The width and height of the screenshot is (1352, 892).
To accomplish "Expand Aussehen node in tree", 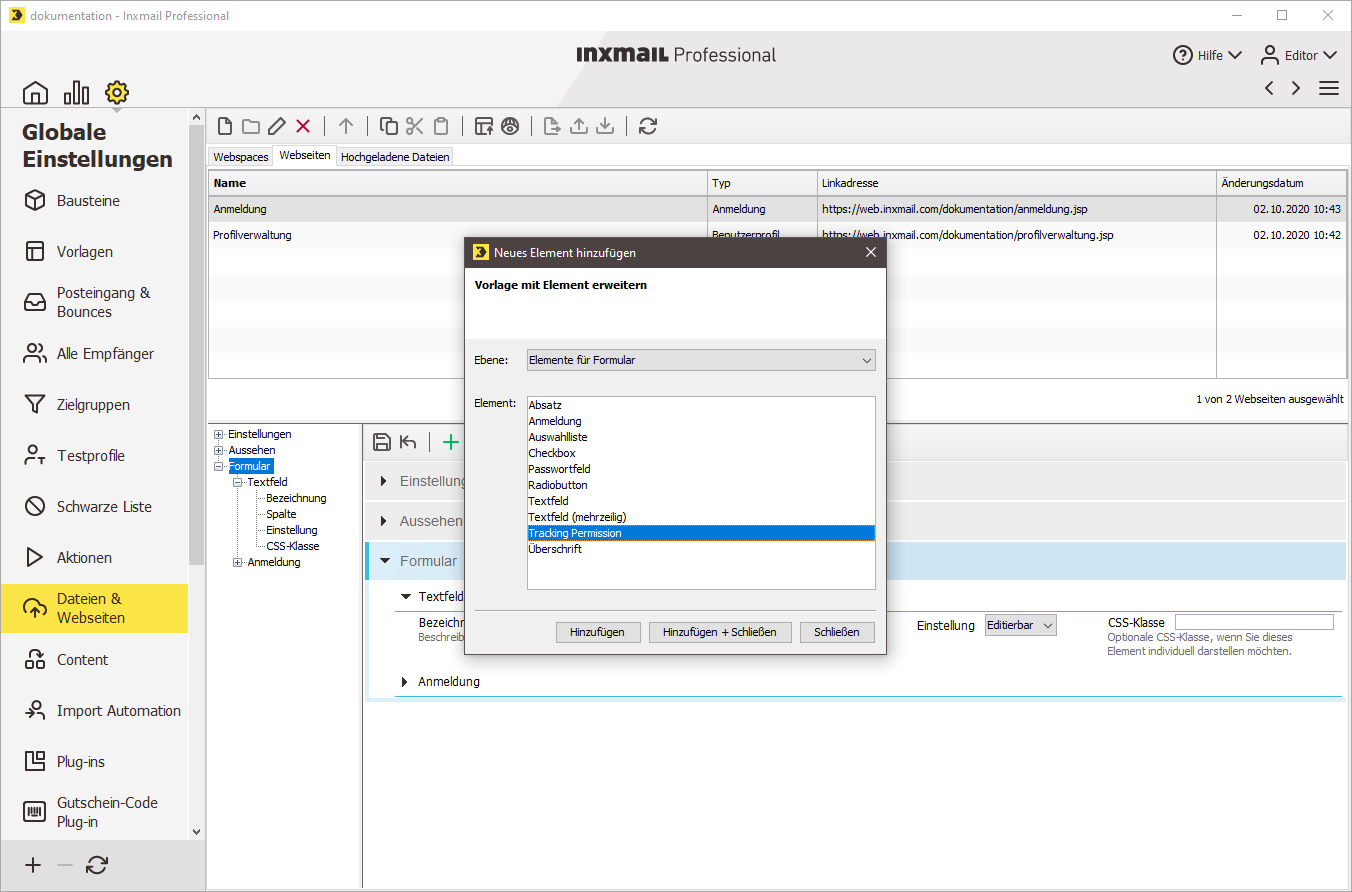I will pos(219,450).
